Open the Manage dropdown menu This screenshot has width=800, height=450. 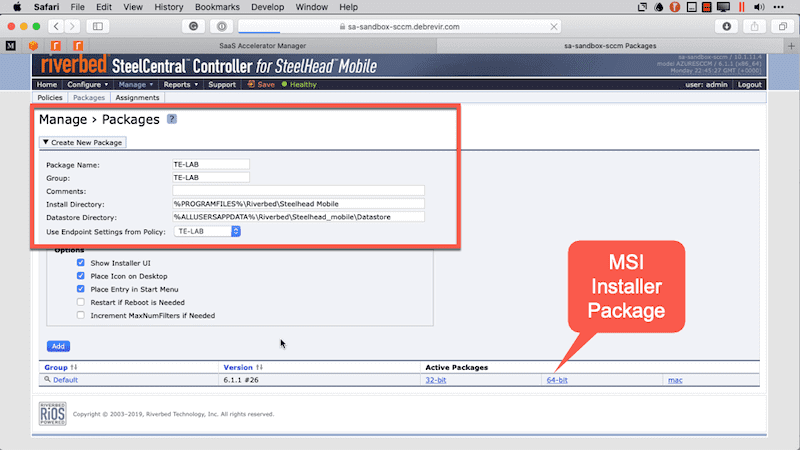click(x=136, y=85)
